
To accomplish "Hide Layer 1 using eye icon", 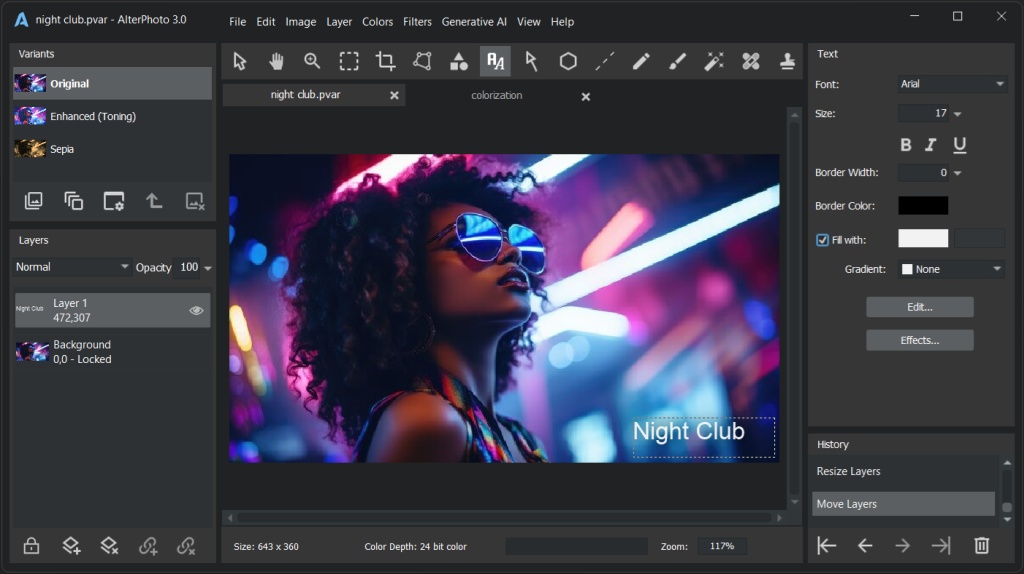I will point(197,311).
